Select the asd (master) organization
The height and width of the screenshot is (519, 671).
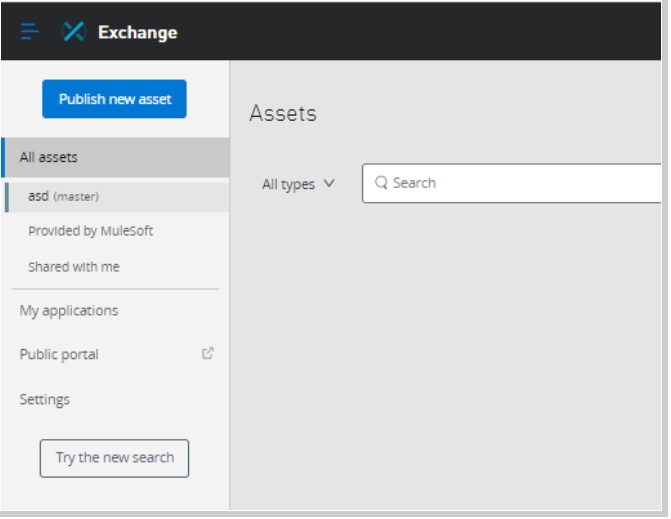tap(62, 196)
